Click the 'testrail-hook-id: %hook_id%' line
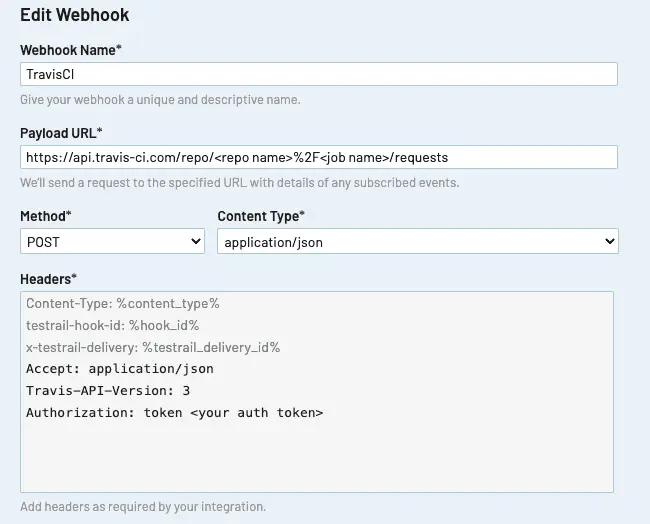Viewport: 650px width, 524px height. (x=113, y=325)
